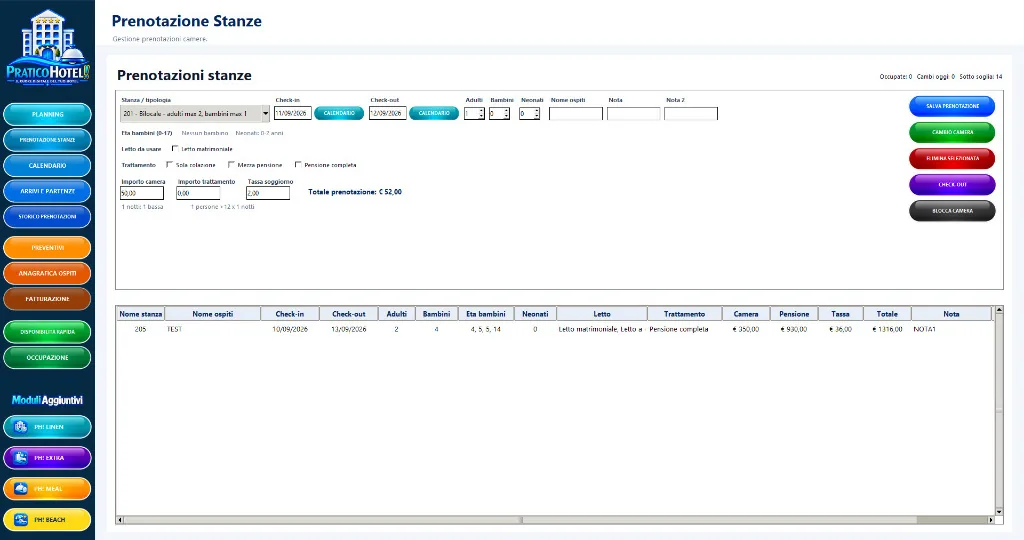Open Disponibilità Rapida section

[47, 332]
